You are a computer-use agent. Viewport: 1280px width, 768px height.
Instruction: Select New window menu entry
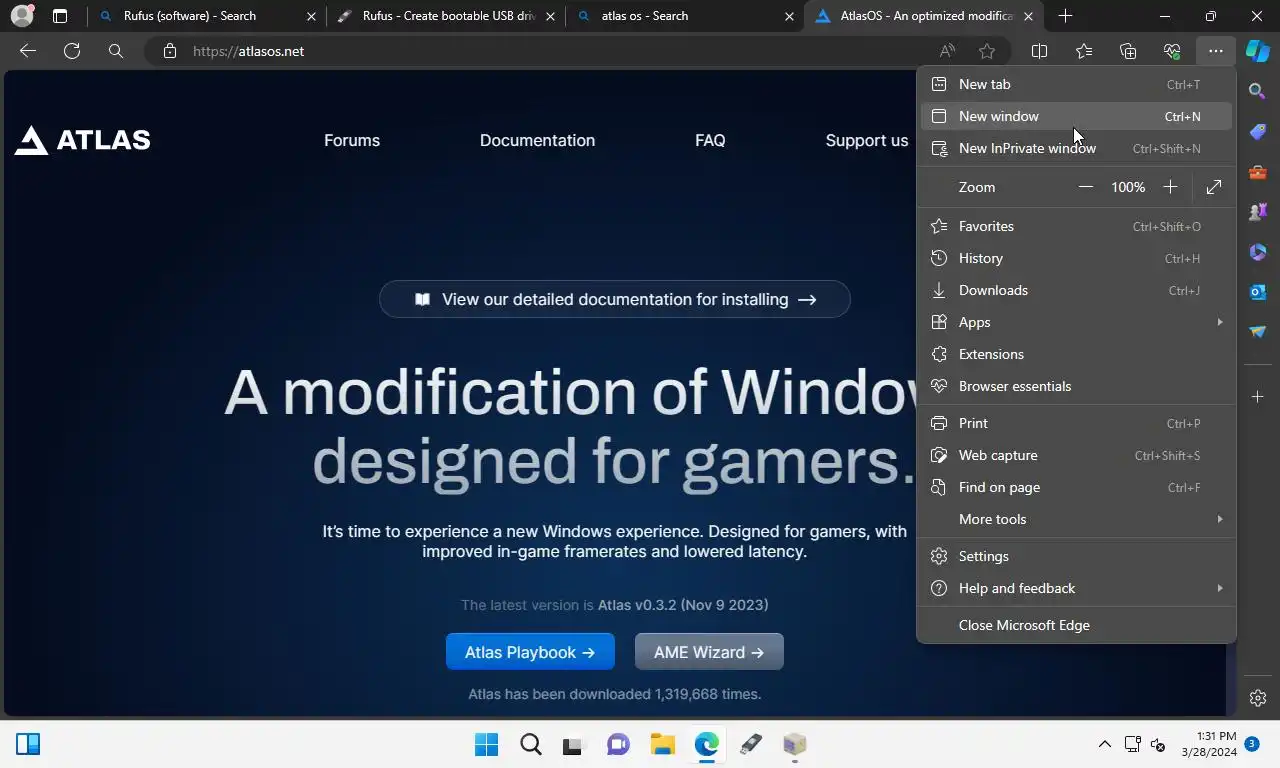(x=1076, y=116)
